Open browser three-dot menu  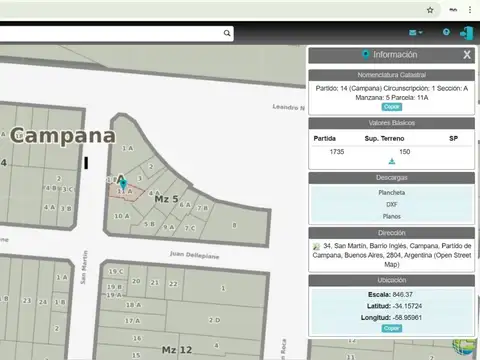tap(470, 10)
